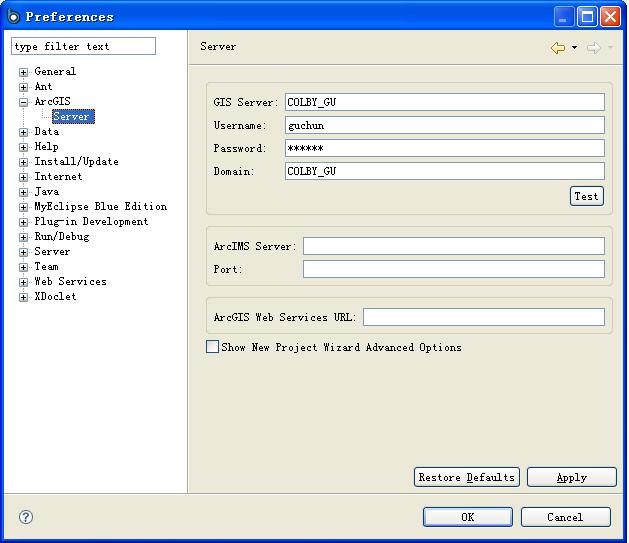629x543 pixels.
Task: Open the back history dropdown arrow
Action: (x=574, y=48)
